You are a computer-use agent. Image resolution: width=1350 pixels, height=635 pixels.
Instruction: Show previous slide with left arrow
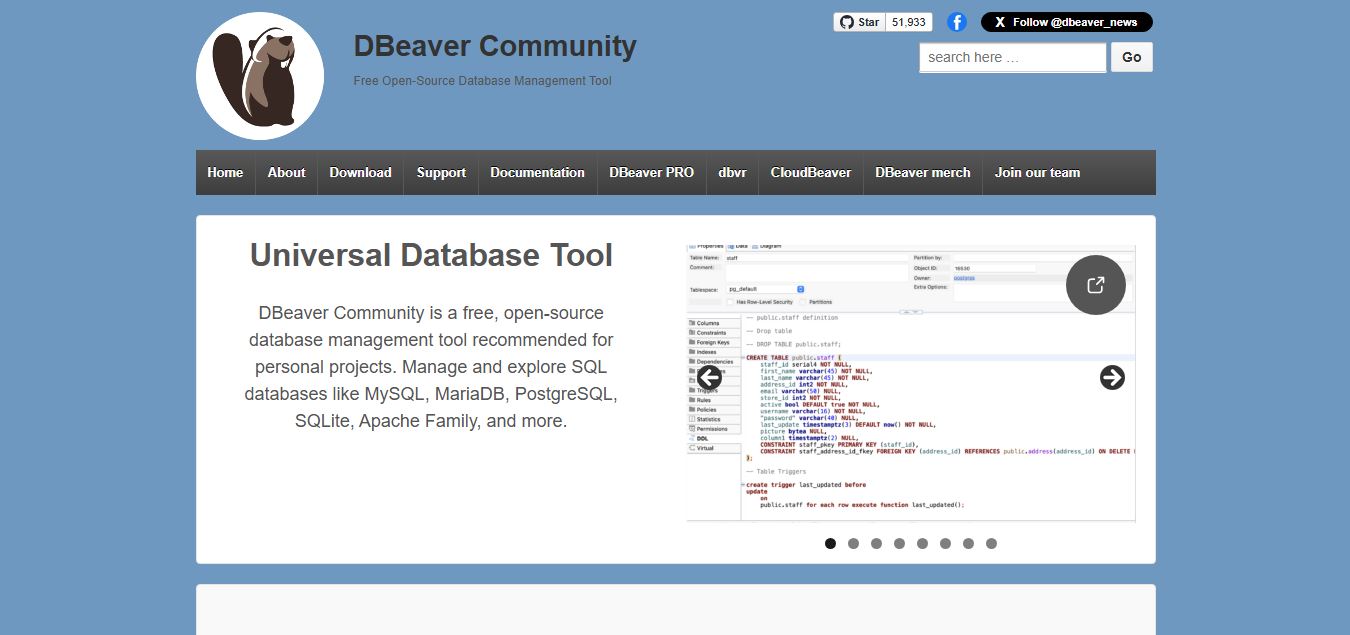tap(709, 377)
